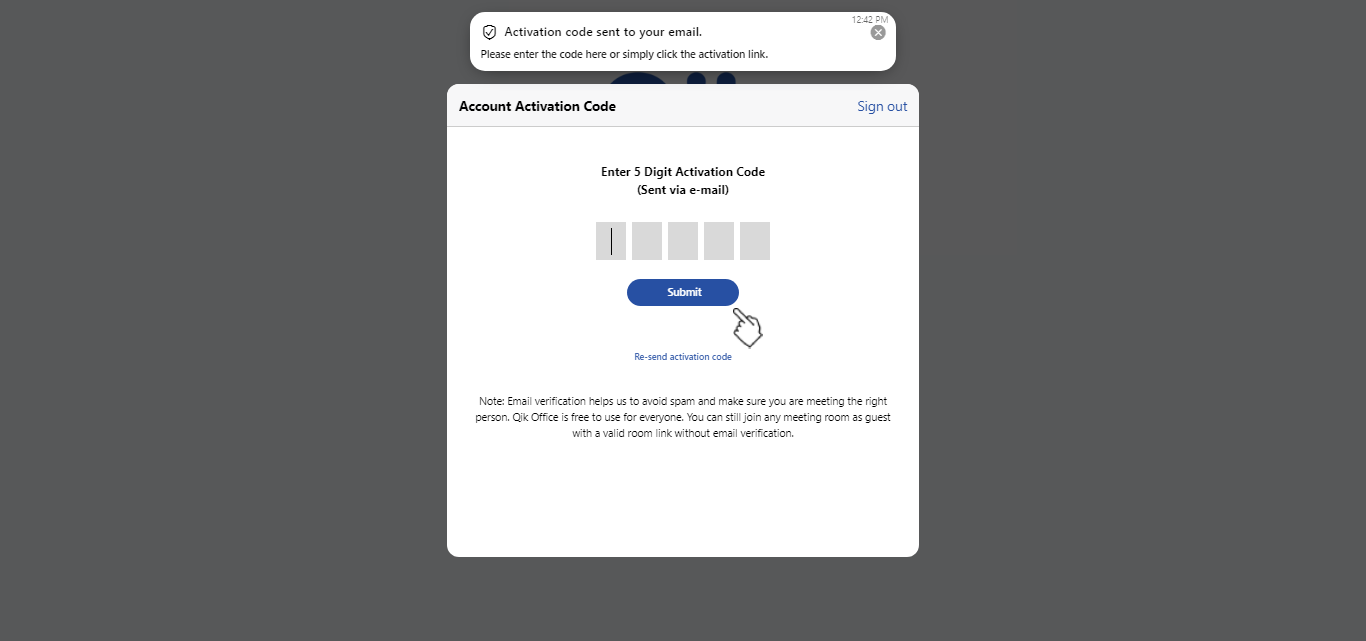The image size is (1366, 641).
Task: Click the Enter 5 Digit Activation Code heading
Action: tap(682, 171)
